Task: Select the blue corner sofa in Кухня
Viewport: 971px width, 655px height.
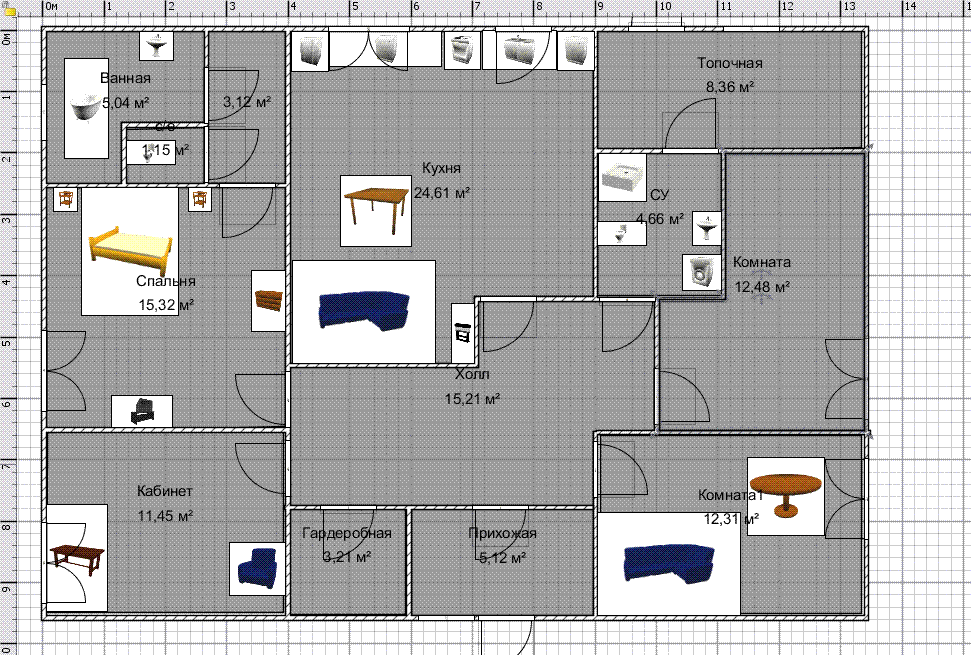Action: pyautogui.click(x=364, y=311)
